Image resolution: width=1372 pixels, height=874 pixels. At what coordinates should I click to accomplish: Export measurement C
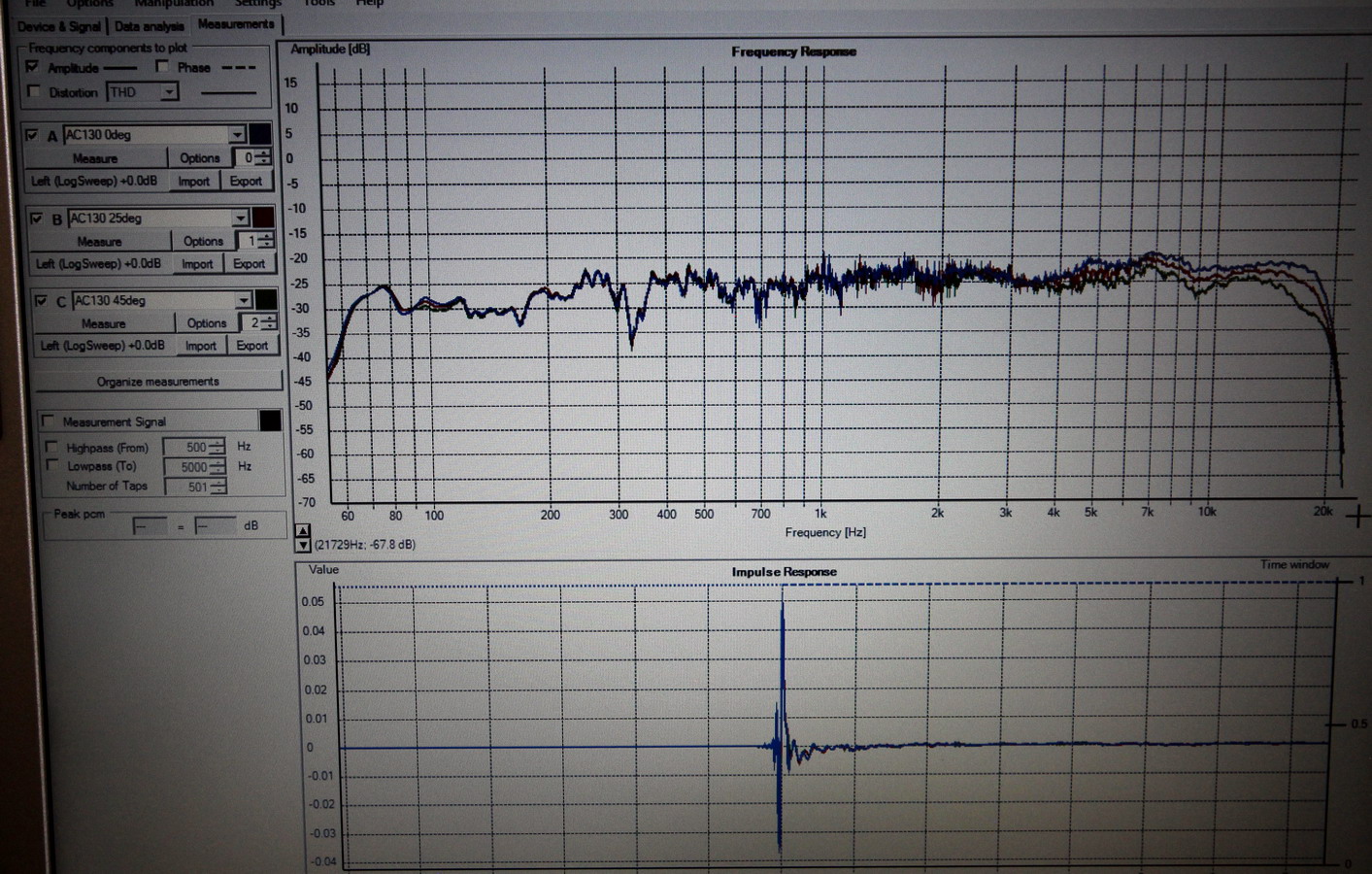point(252,346)
